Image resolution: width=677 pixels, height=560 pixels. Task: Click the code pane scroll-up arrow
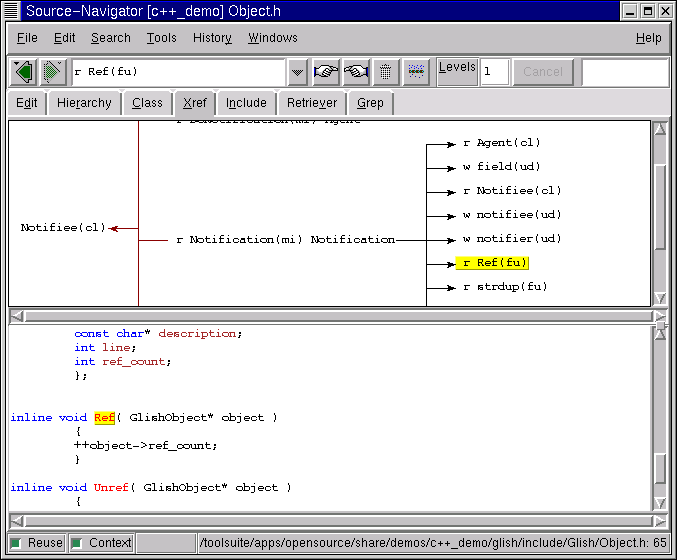pyautogui.click(x=660, y=333)
